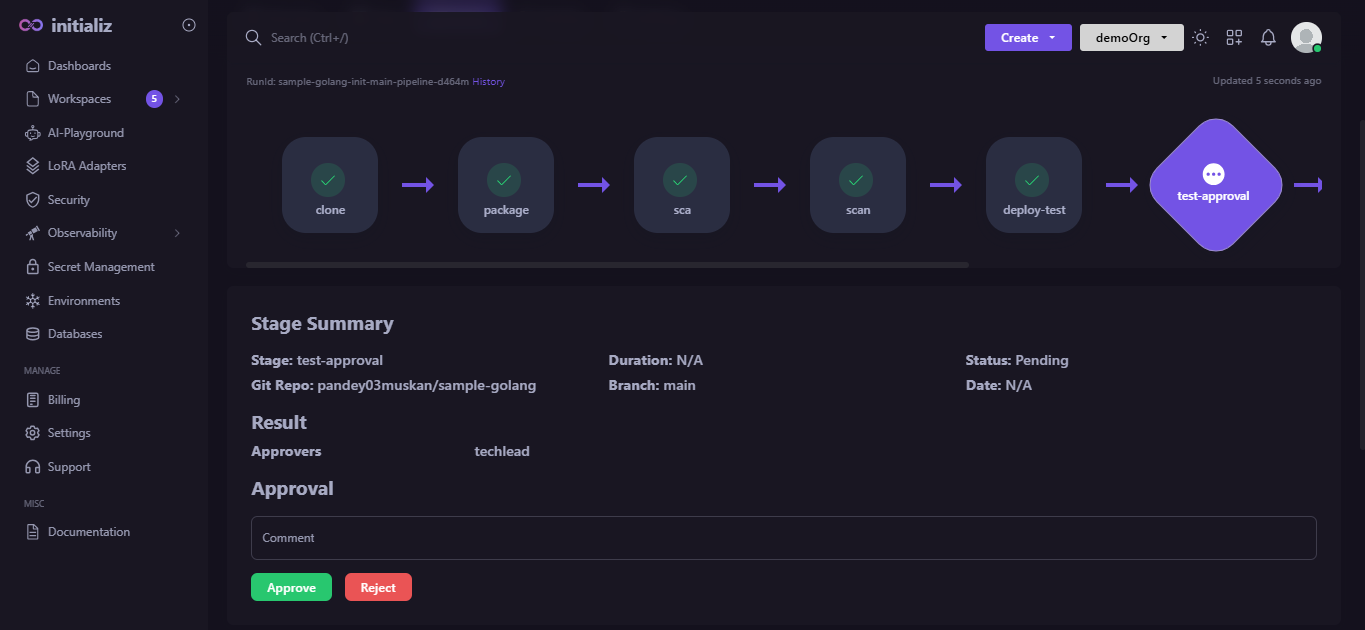
Task: Click the Workspaces count badge 5
Action: click(x=154, y=99)
